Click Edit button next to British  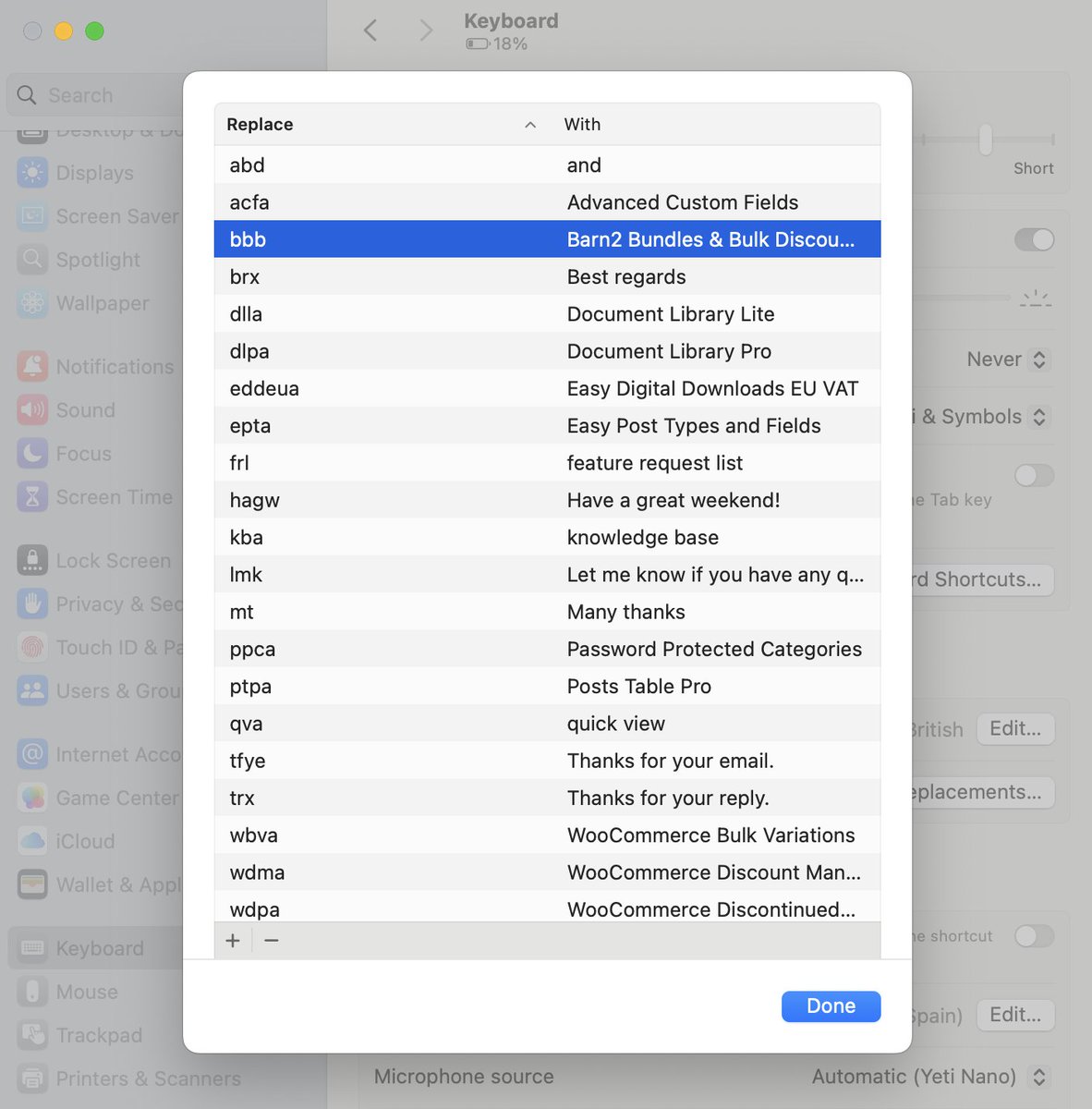pos(1015,728)
